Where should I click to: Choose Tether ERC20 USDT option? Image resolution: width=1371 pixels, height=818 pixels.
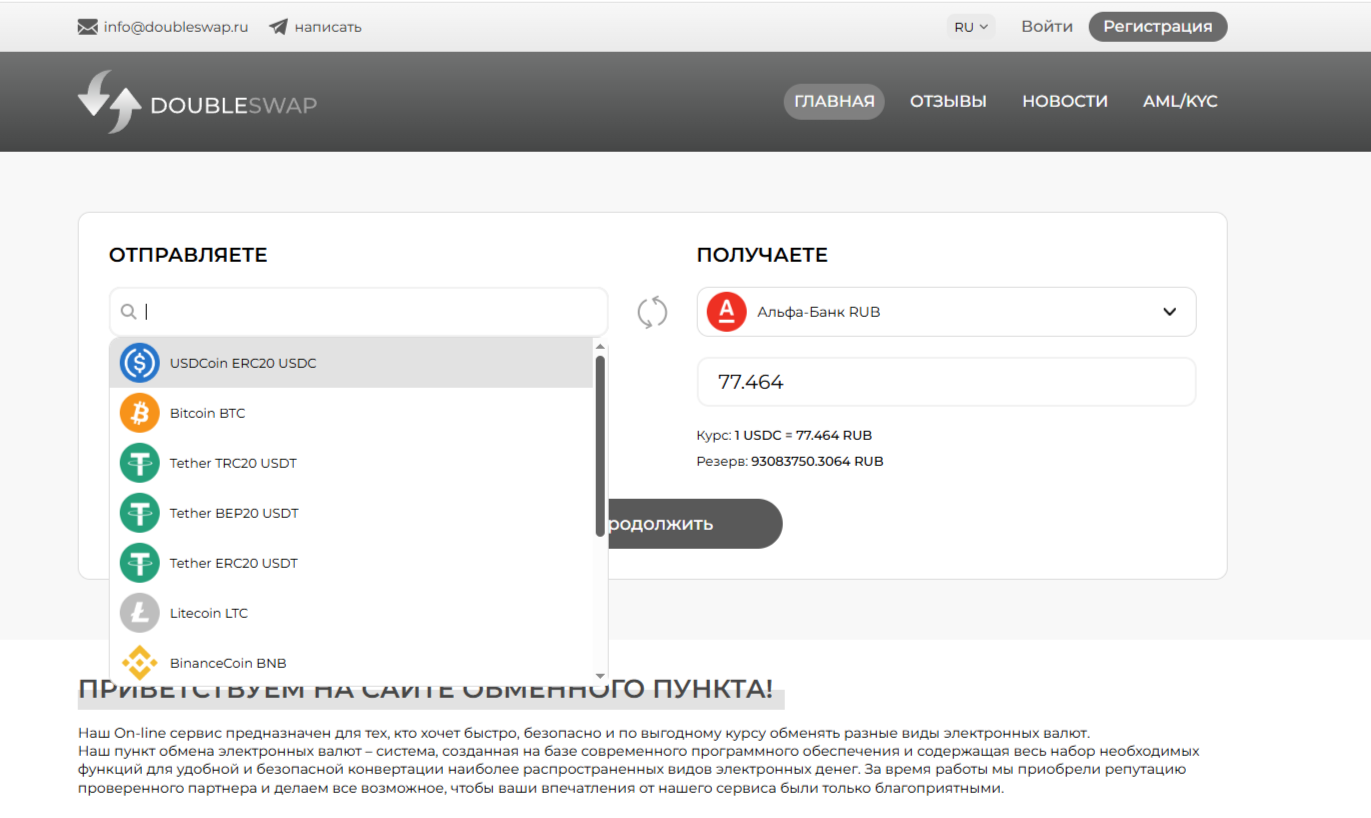coord(234,563)
